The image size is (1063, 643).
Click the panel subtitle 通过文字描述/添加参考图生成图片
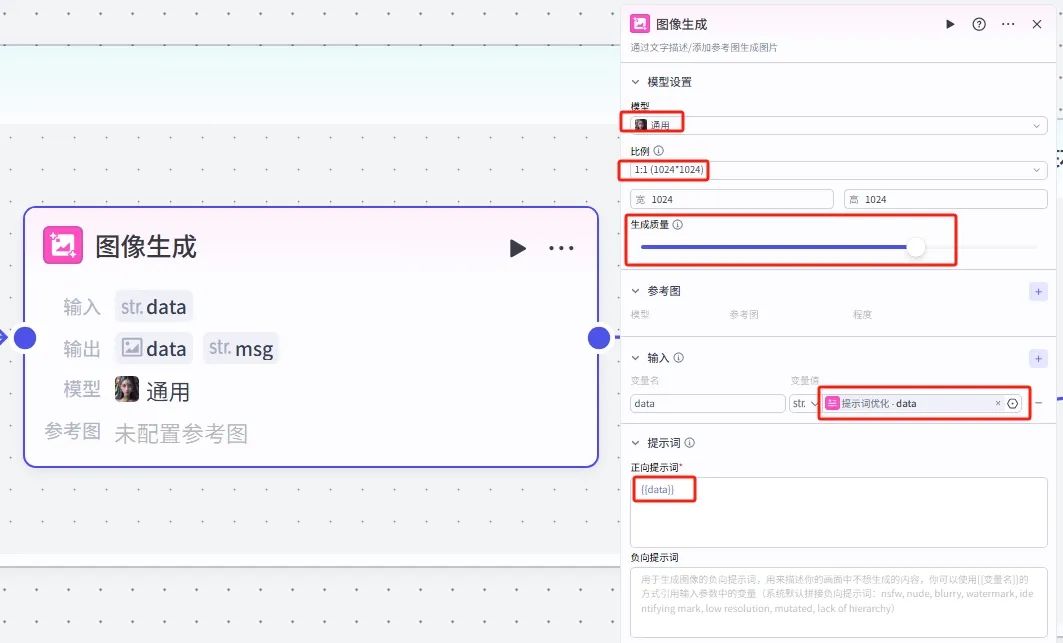(x=704, y=47)
